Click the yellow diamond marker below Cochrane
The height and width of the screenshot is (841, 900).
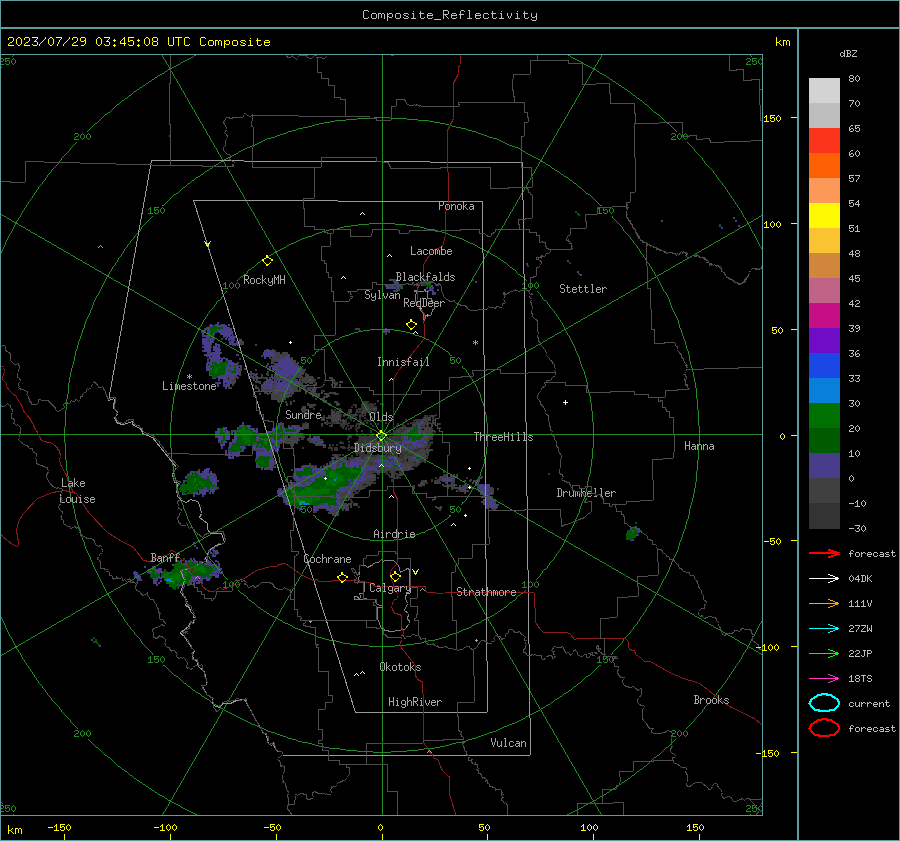[342, 577]
